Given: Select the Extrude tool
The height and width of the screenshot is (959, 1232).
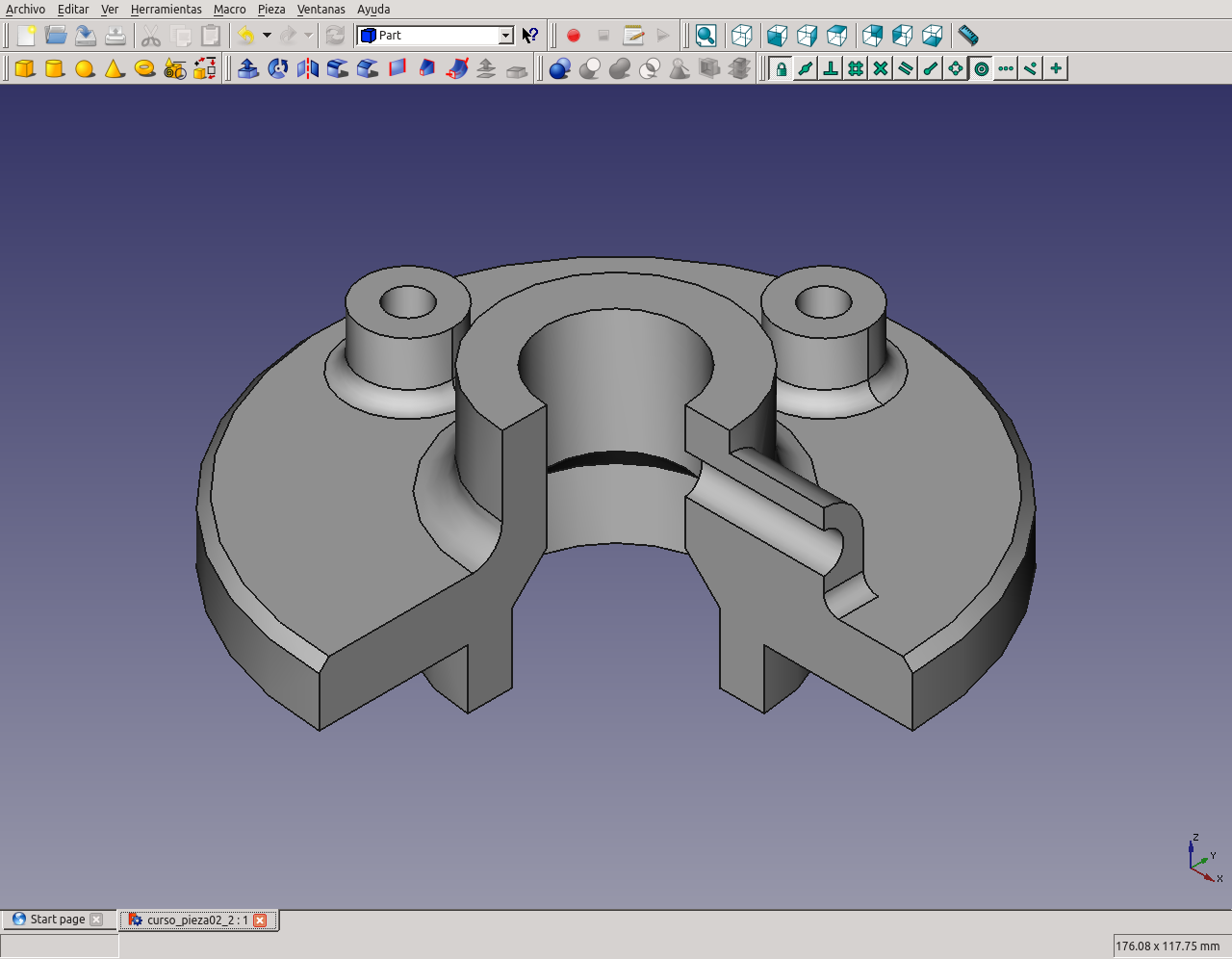Looking at the screenshot, I should (x=248, y=68).
